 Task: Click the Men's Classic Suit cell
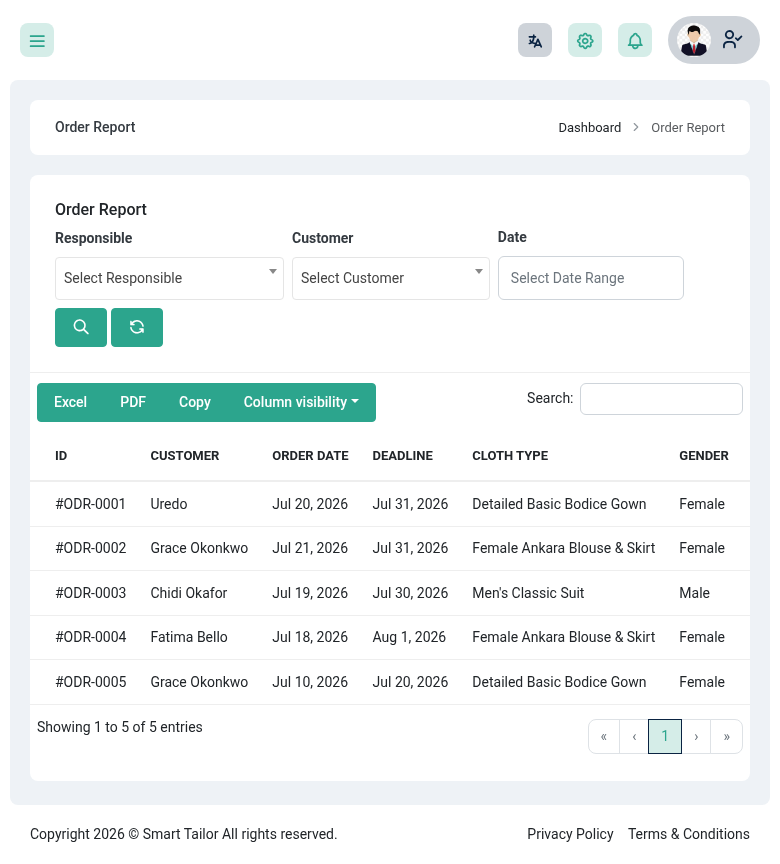(528, 593)
